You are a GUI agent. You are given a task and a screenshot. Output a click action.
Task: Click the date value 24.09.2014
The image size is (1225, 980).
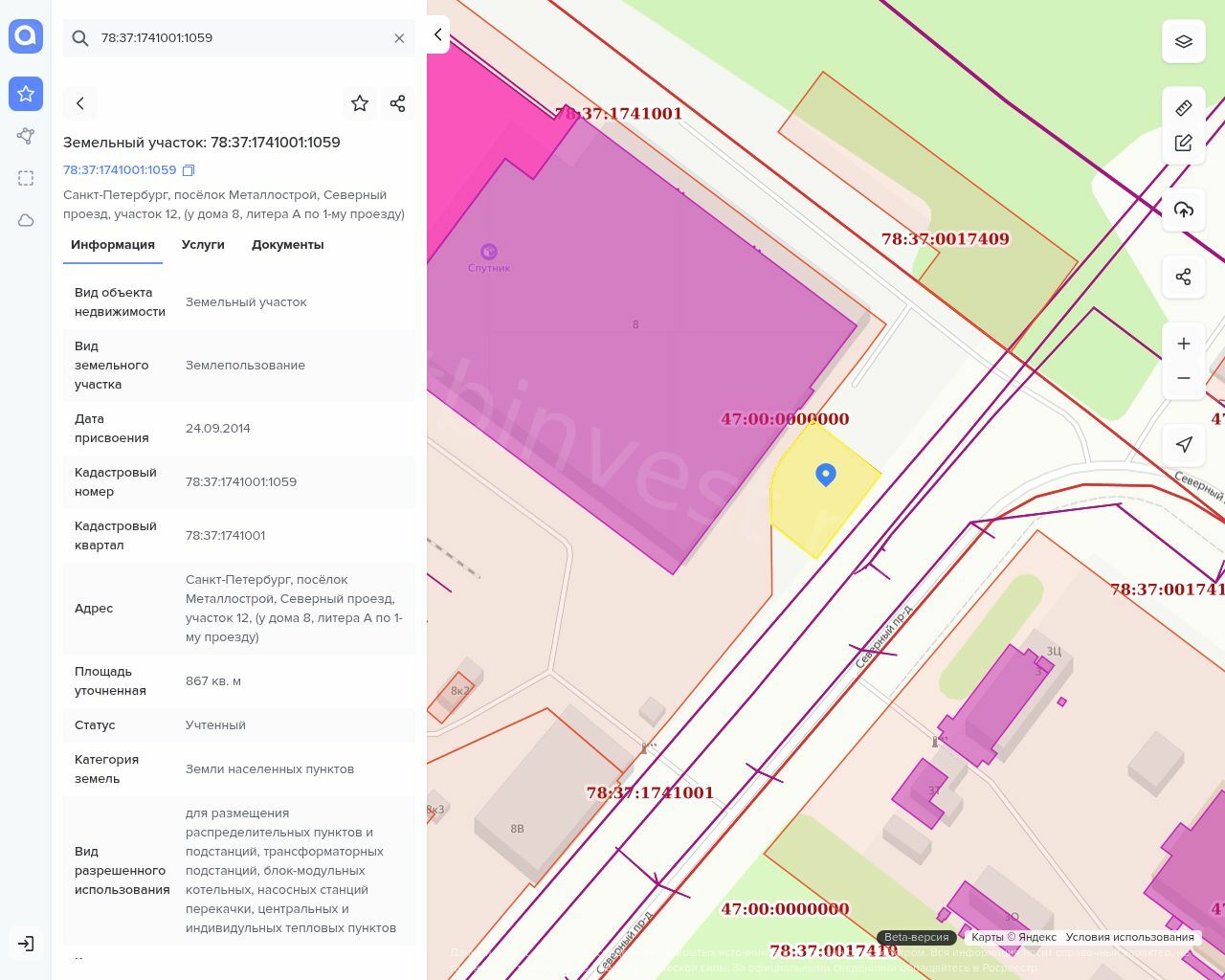pos(218,429)
